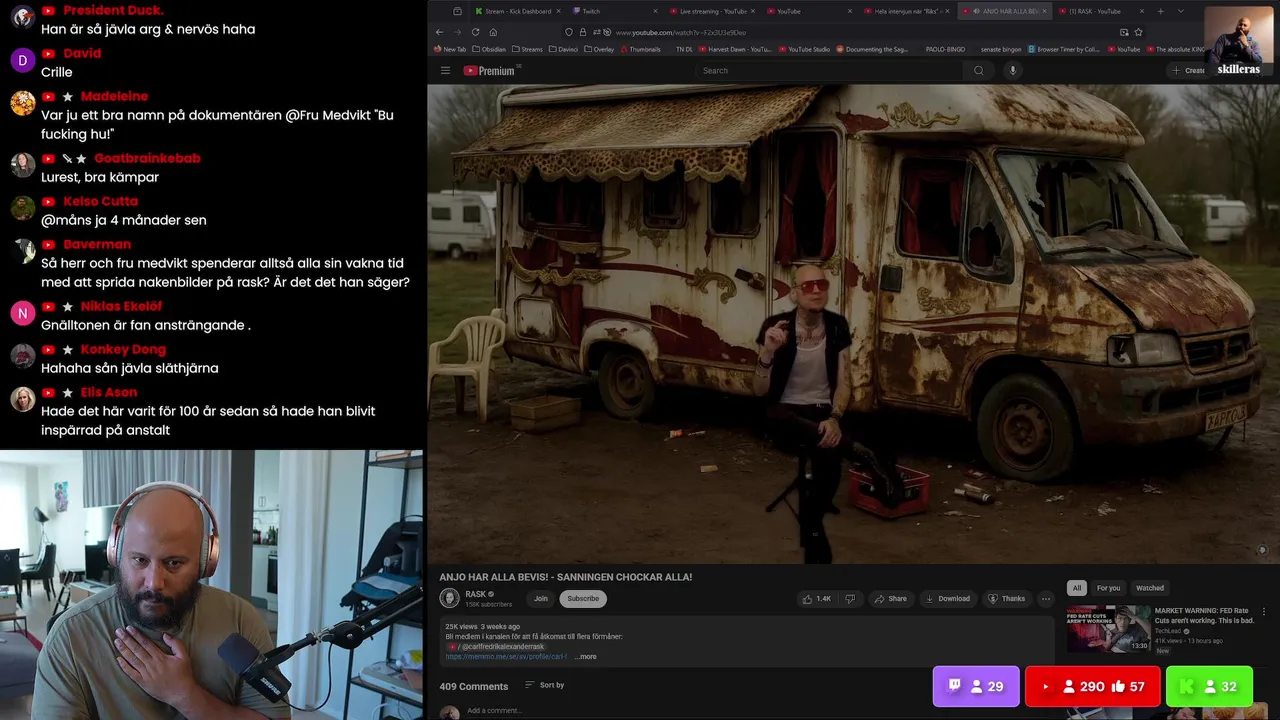Click the green Kick viewer badge showing 32
1280x720 pixels.
(x=1209, y=687)
